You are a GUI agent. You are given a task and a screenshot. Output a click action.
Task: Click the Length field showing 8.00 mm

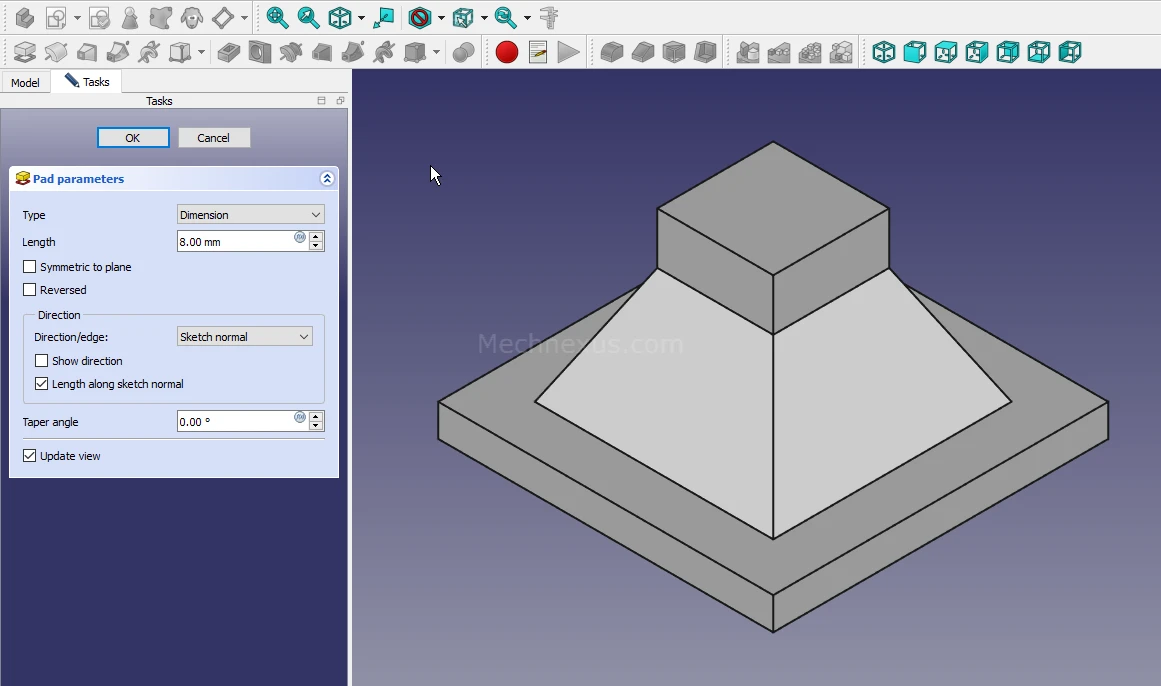(234, 241)
